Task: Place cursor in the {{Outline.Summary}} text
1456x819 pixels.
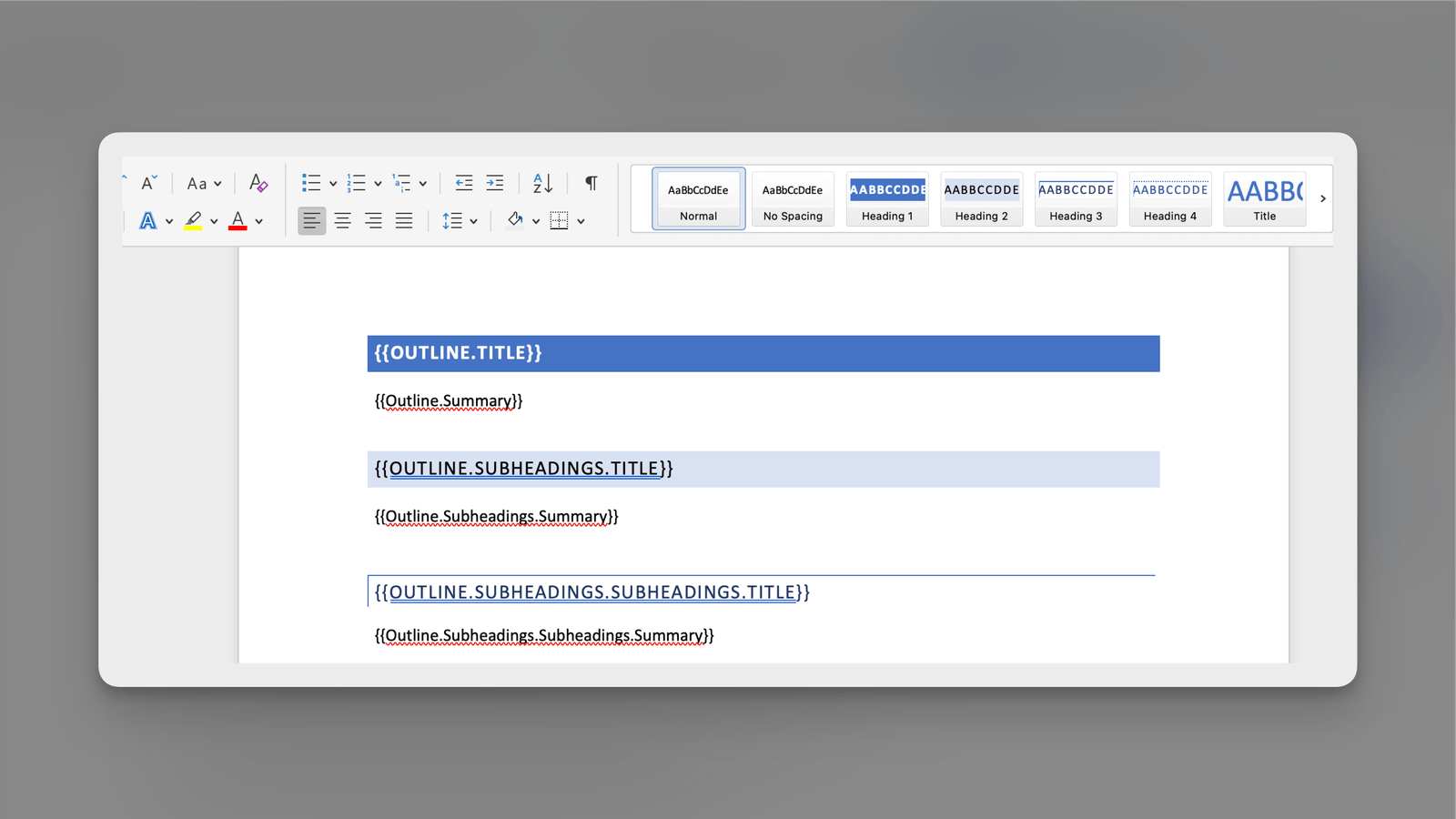Action: click(448, 400)
